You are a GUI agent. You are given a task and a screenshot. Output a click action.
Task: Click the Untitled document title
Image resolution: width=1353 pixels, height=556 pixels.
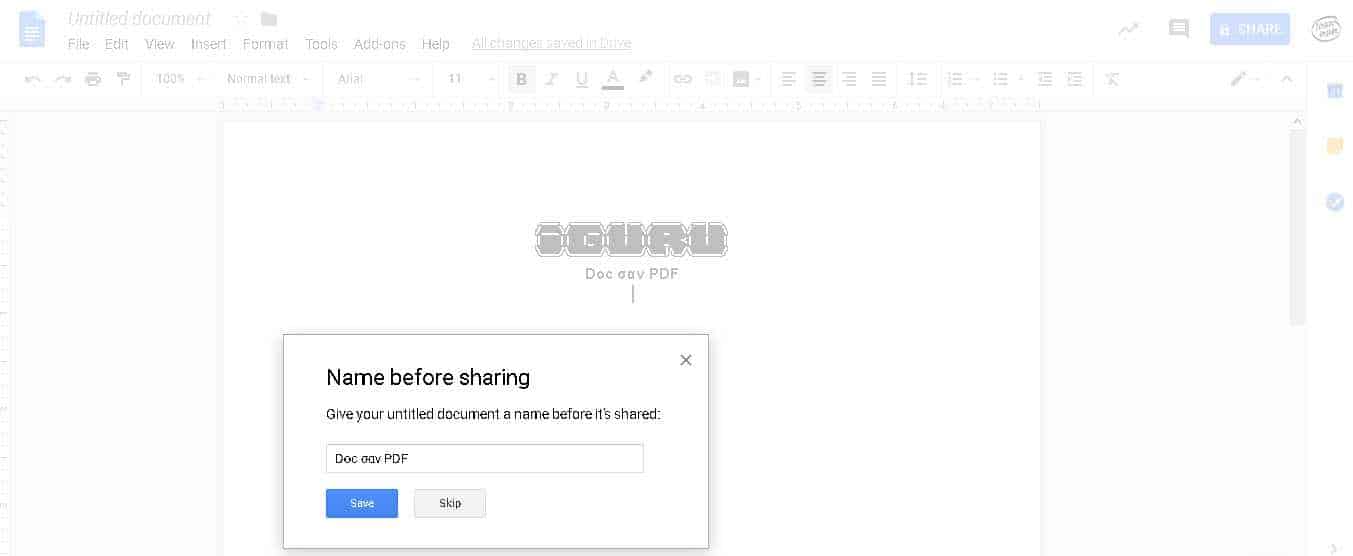tap(139, 19)
